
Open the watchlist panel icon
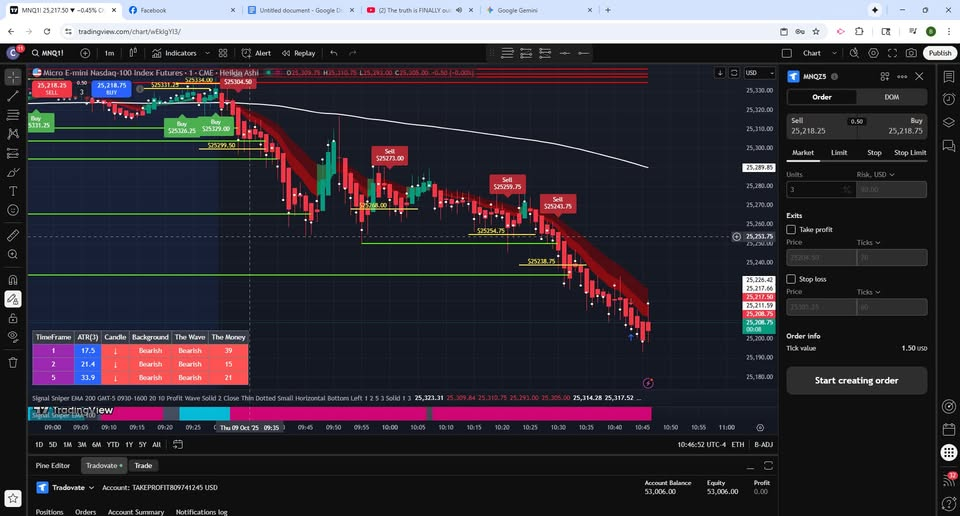(948, 77)
